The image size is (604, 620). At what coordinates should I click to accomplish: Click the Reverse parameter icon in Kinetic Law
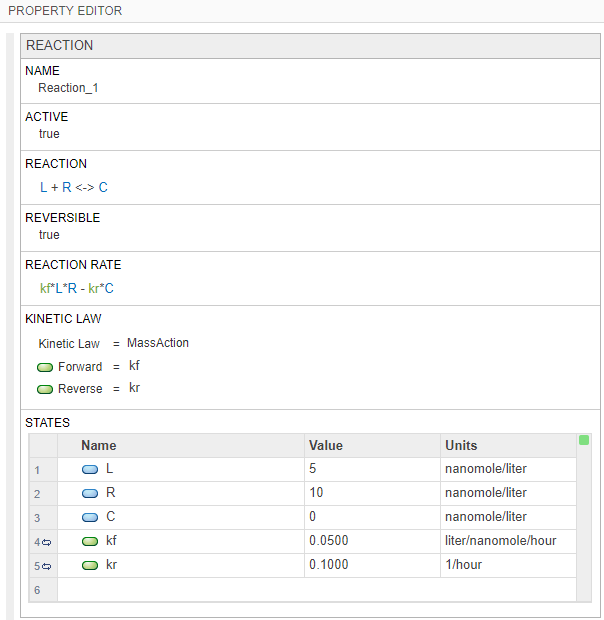(45, 389)
